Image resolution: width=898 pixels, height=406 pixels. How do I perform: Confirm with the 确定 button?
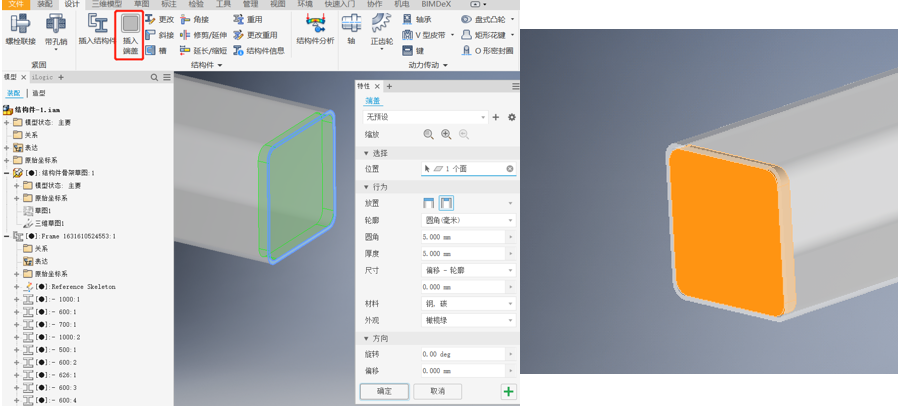[x=384, y=392]
